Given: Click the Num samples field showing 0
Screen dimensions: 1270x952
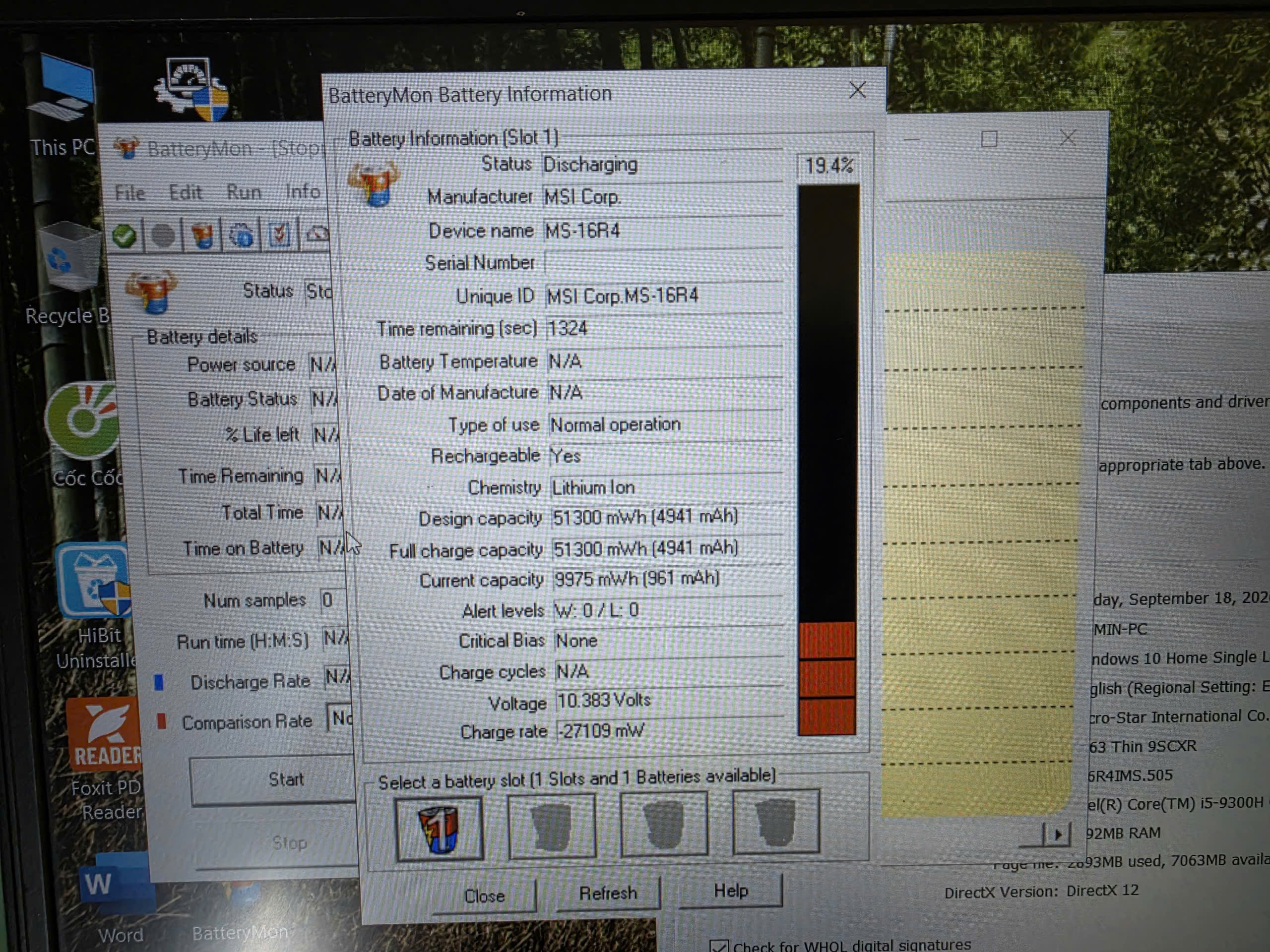Looking at the screenshot, I should pyautogui.click(x=333, y=600).
